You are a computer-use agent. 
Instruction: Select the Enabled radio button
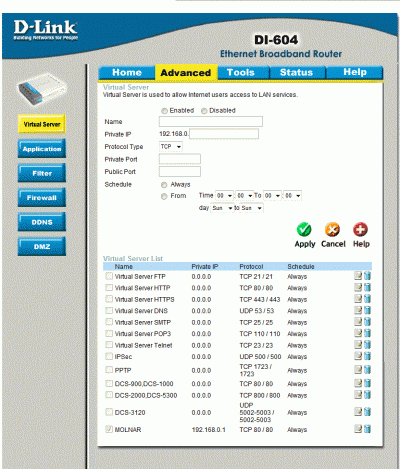pyautogui.click(x=164, y=111)
